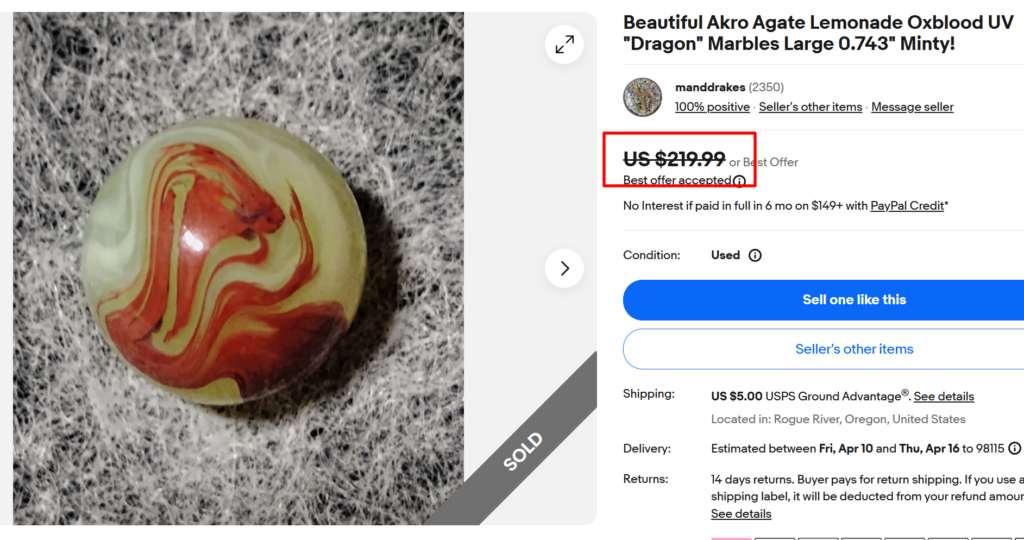Click info icon beside Best offer accepted
Viewport: 1024px width, 540px height.
(x=739, y=181)
